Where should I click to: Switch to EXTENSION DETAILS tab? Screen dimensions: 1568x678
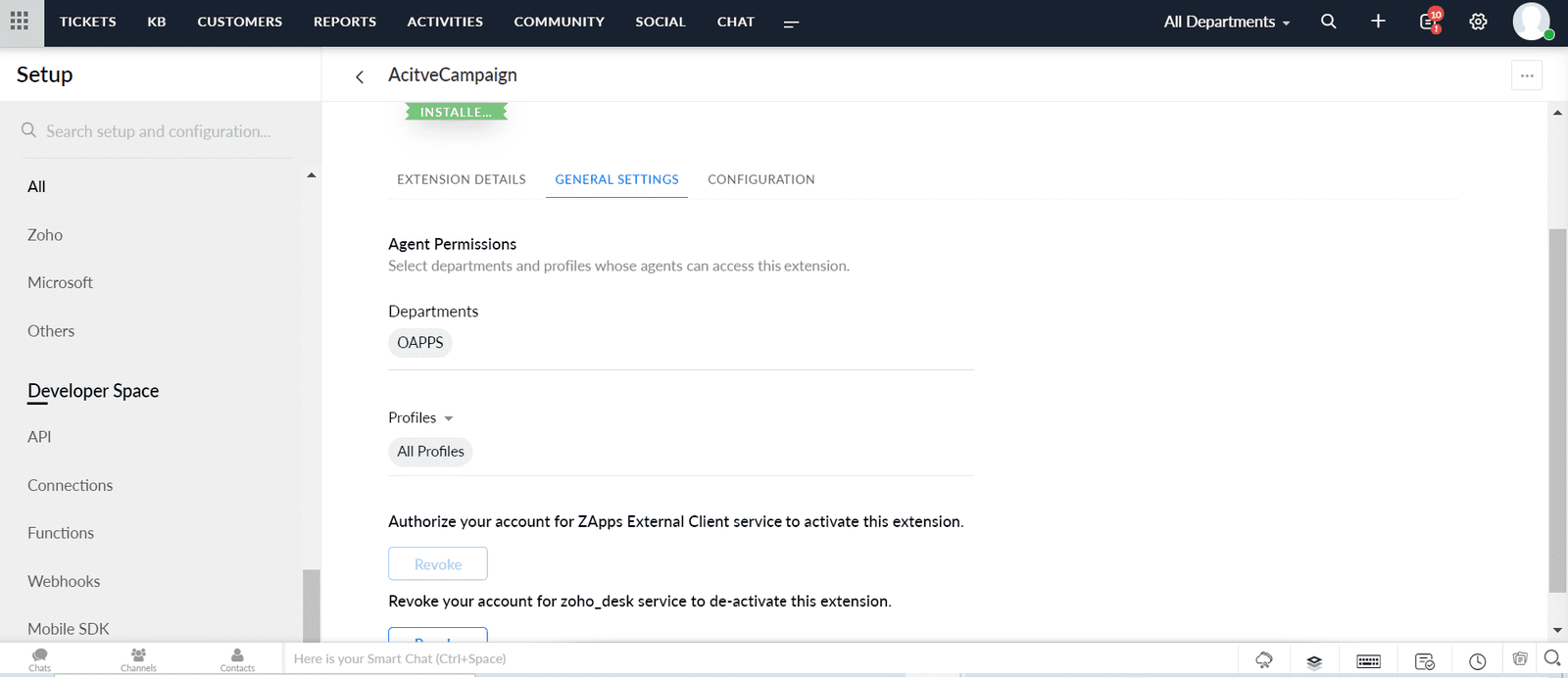pyautogui.click(x=462, y=179)
